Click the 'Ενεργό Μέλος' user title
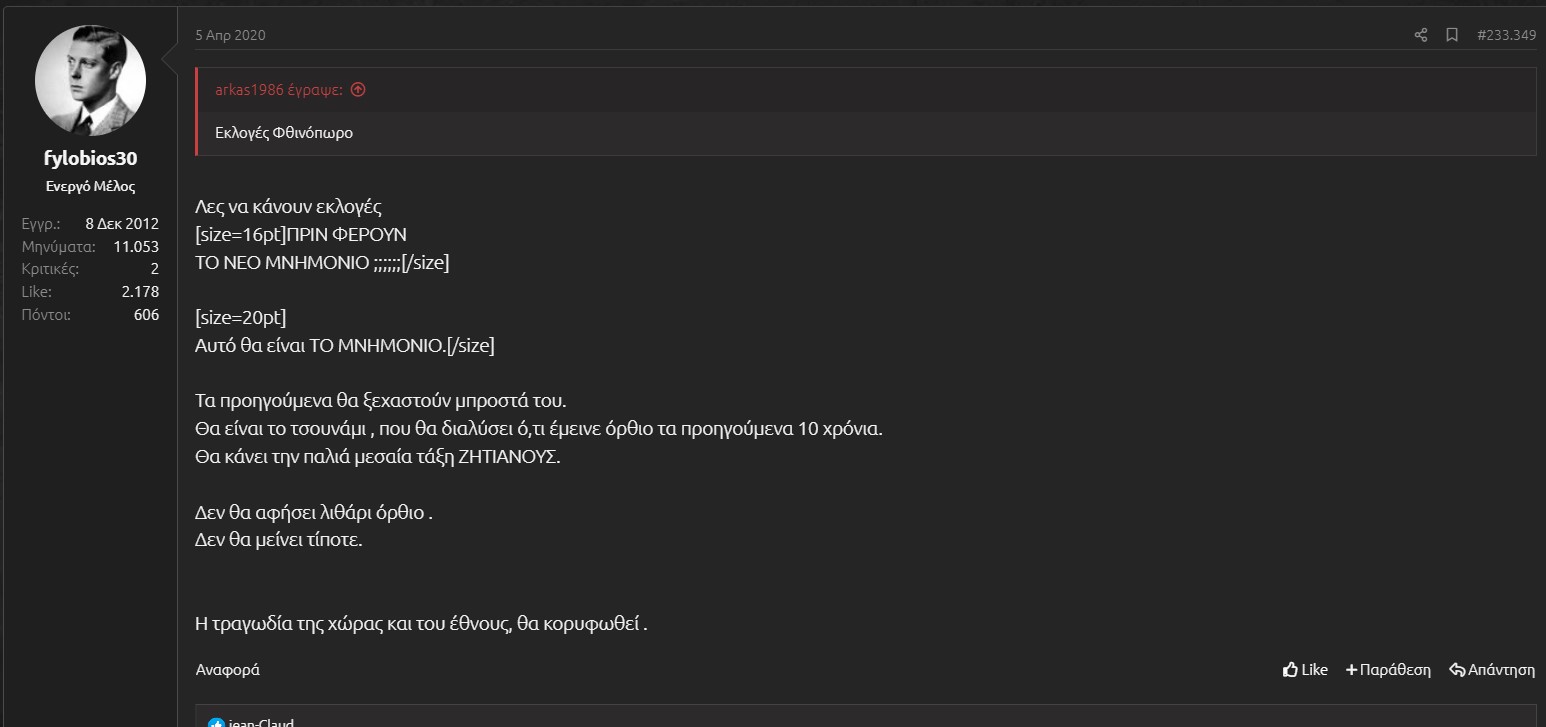The height and width of the screenshot is (727, 1546). 90,187
